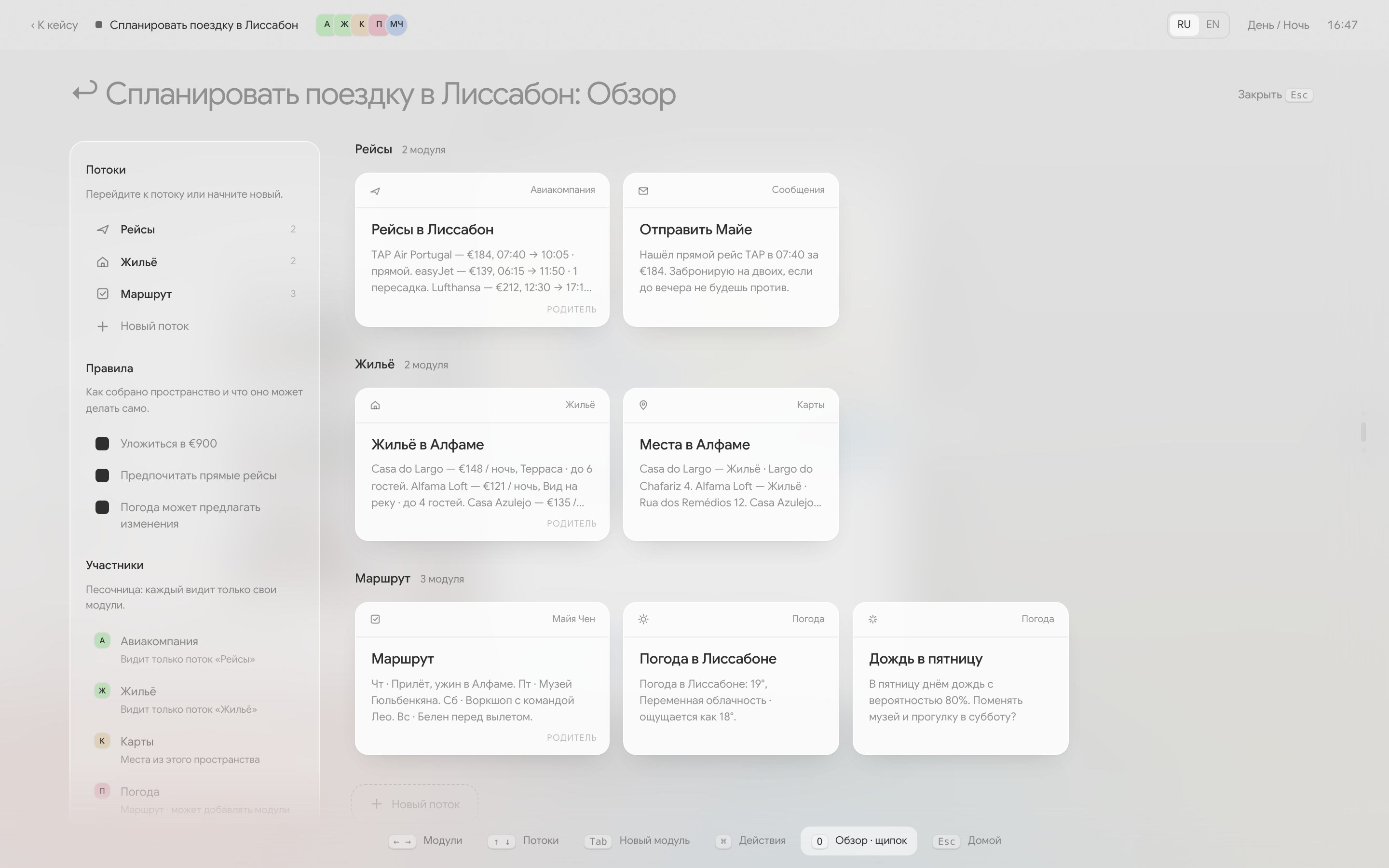Click the checkbox icon on the Маршрут card
Image resolution: width=1389 pixels, height=868 pixels.
click(375, 619)
